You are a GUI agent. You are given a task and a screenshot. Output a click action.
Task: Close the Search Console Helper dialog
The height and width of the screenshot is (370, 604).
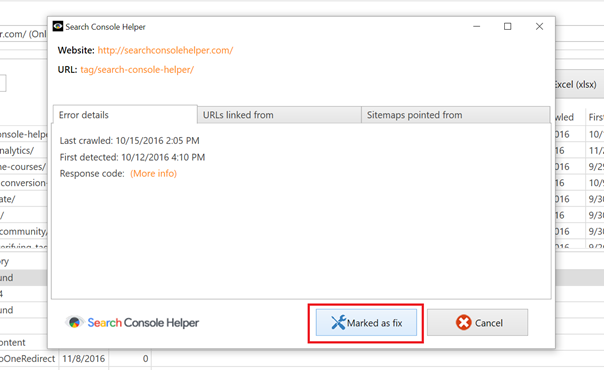coord(539,27)
